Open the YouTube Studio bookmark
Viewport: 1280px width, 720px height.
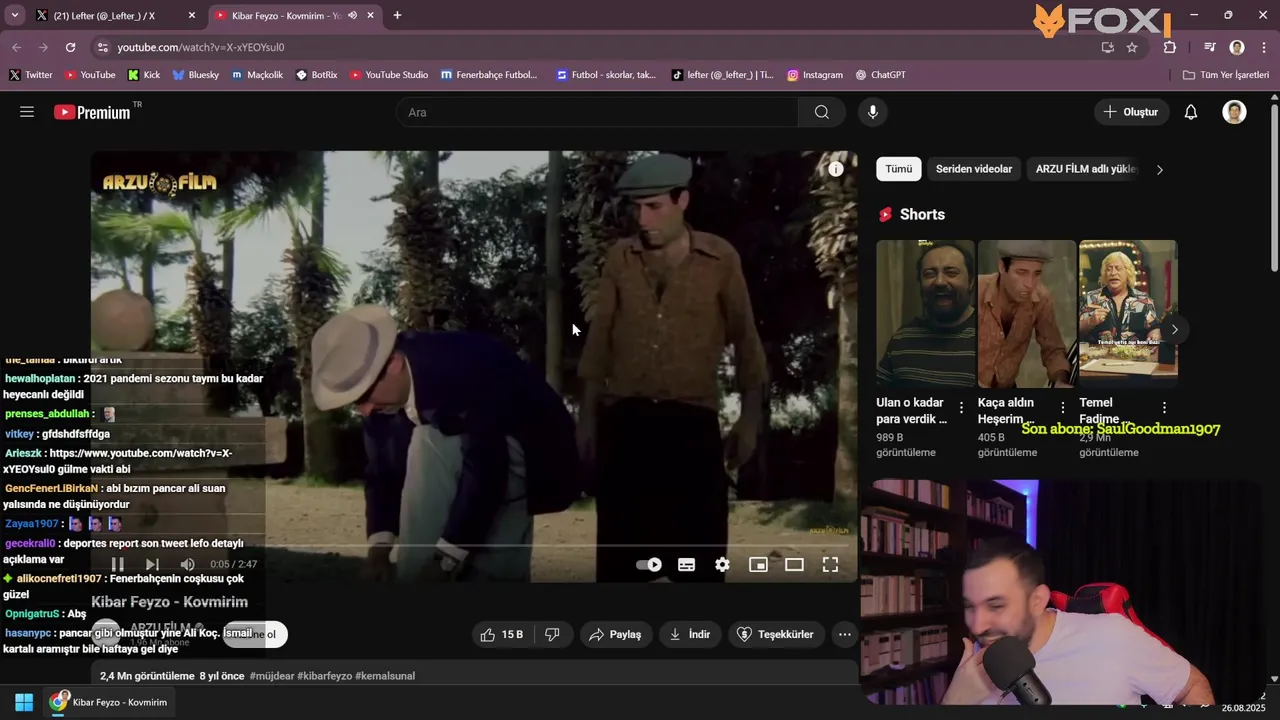(x=389, y=75)
